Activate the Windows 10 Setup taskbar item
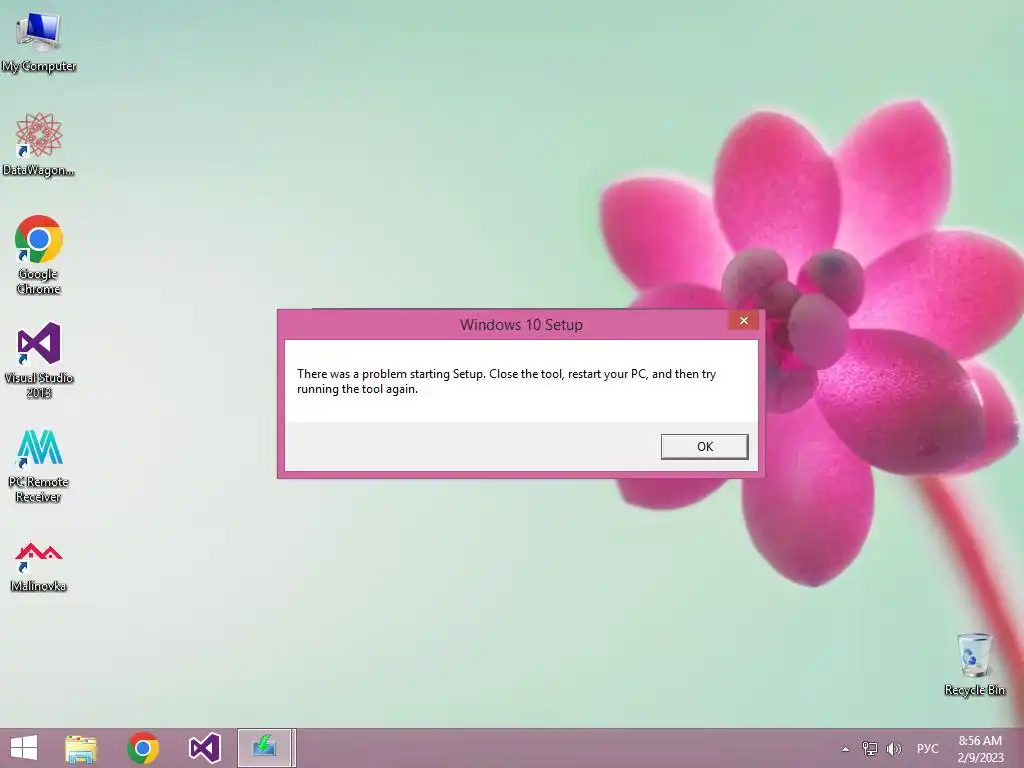The image size is (1024, 768). pos(266,748)
